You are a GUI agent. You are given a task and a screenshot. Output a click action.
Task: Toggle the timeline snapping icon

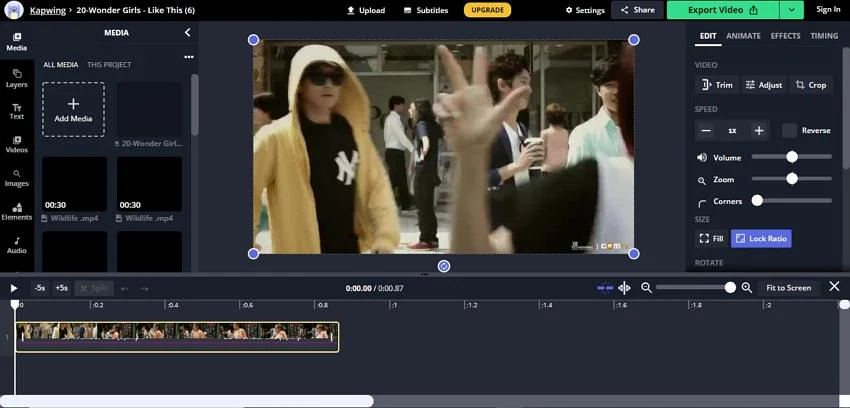click(605, 288)
